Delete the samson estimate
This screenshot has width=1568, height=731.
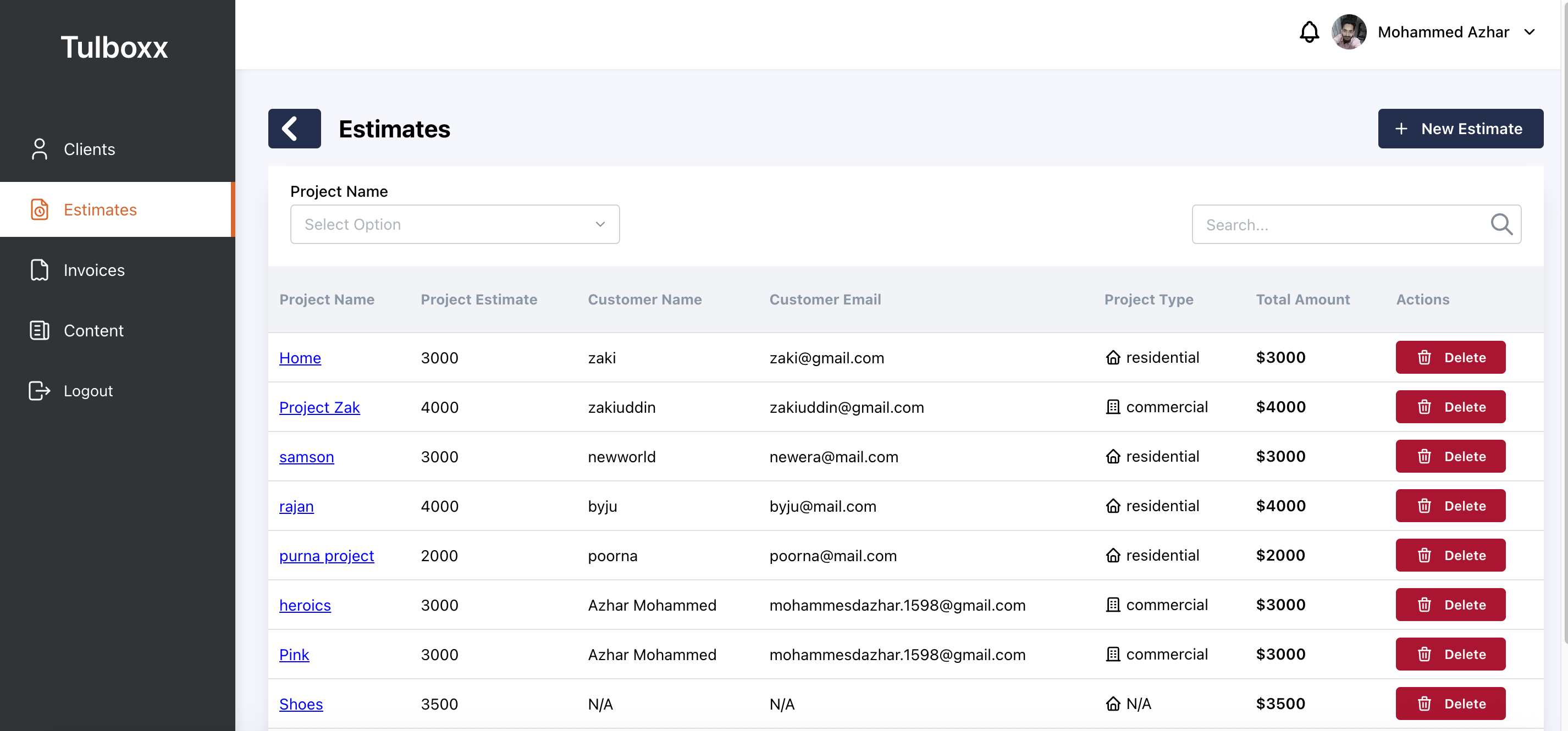pos(1450,456)
